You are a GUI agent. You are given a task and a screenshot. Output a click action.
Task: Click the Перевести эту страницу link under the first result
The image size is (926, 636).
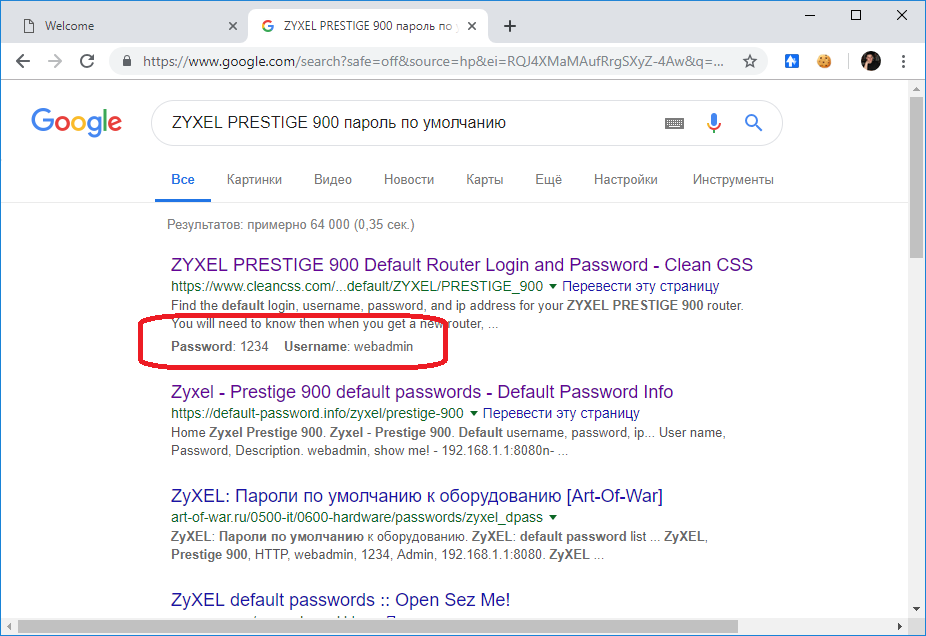pyautogui.click(x=640, y=286)
